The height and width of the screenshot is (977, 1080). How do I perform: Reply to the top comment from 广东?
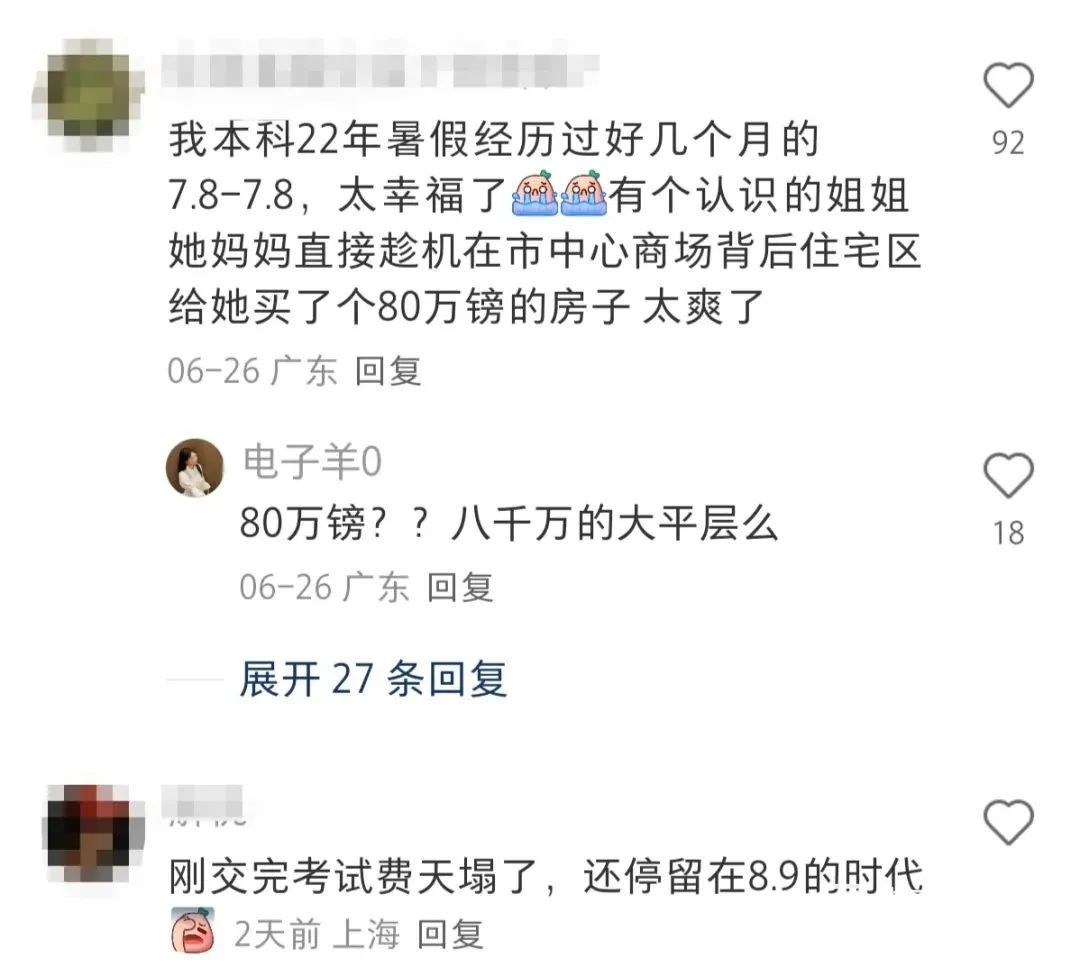tap(388, 371)
